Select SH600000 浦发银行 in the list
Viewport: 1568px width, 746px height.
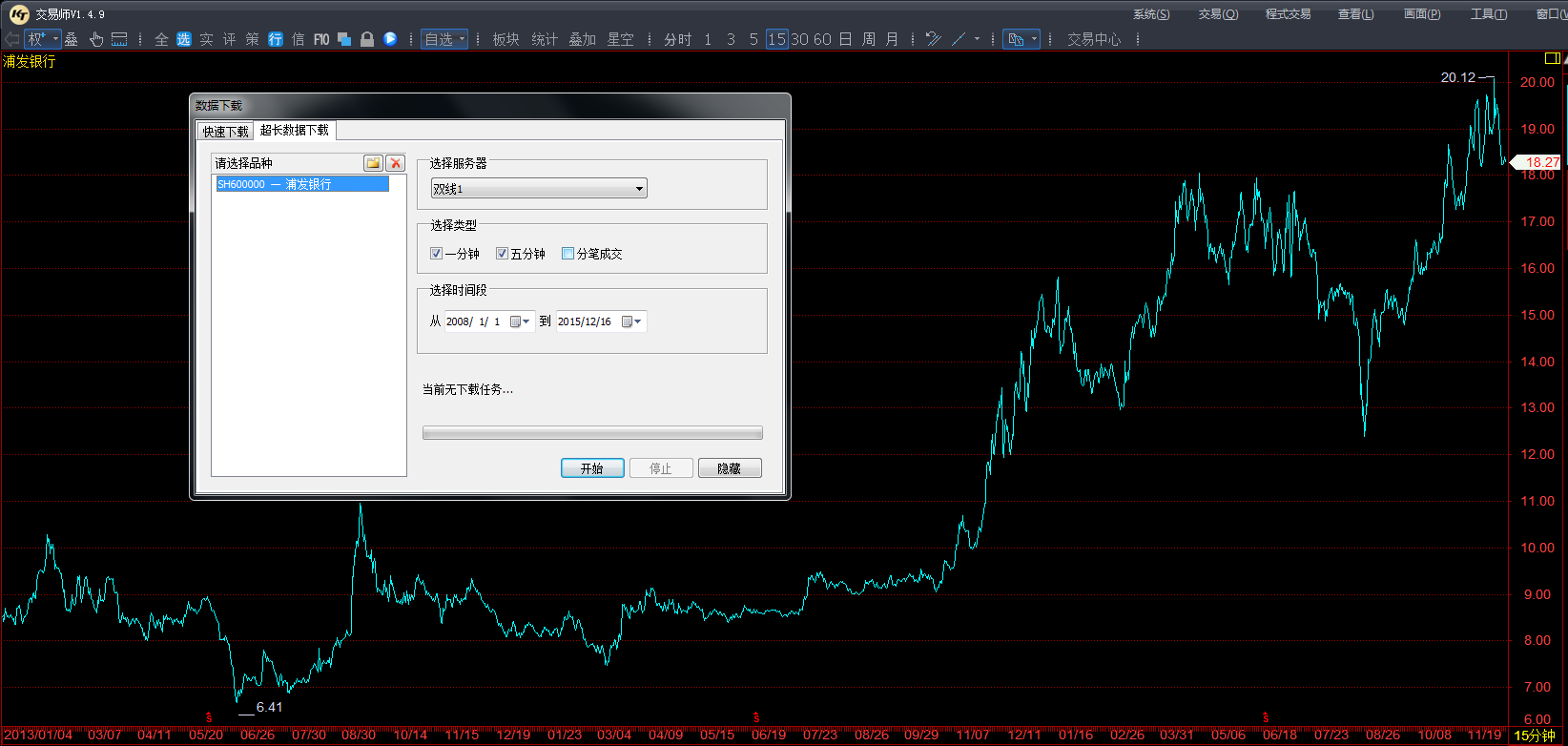[302, 184]
